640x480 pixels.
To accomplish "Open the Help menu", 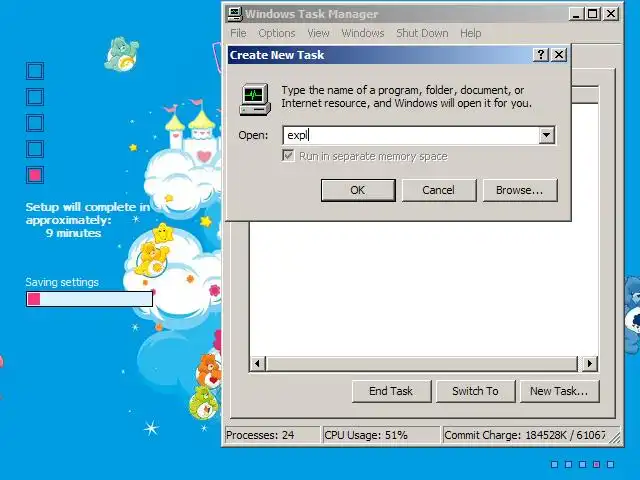I will [471, 33].
